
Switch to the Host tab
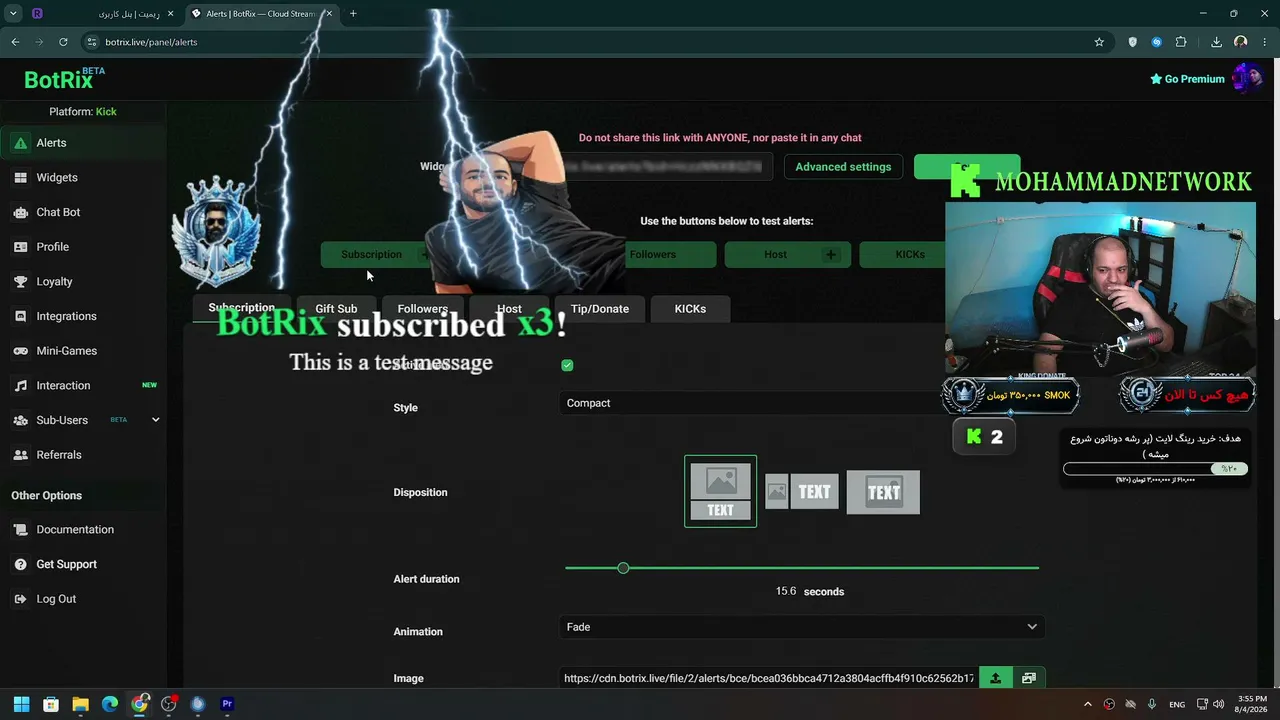(x=509, y=309)
